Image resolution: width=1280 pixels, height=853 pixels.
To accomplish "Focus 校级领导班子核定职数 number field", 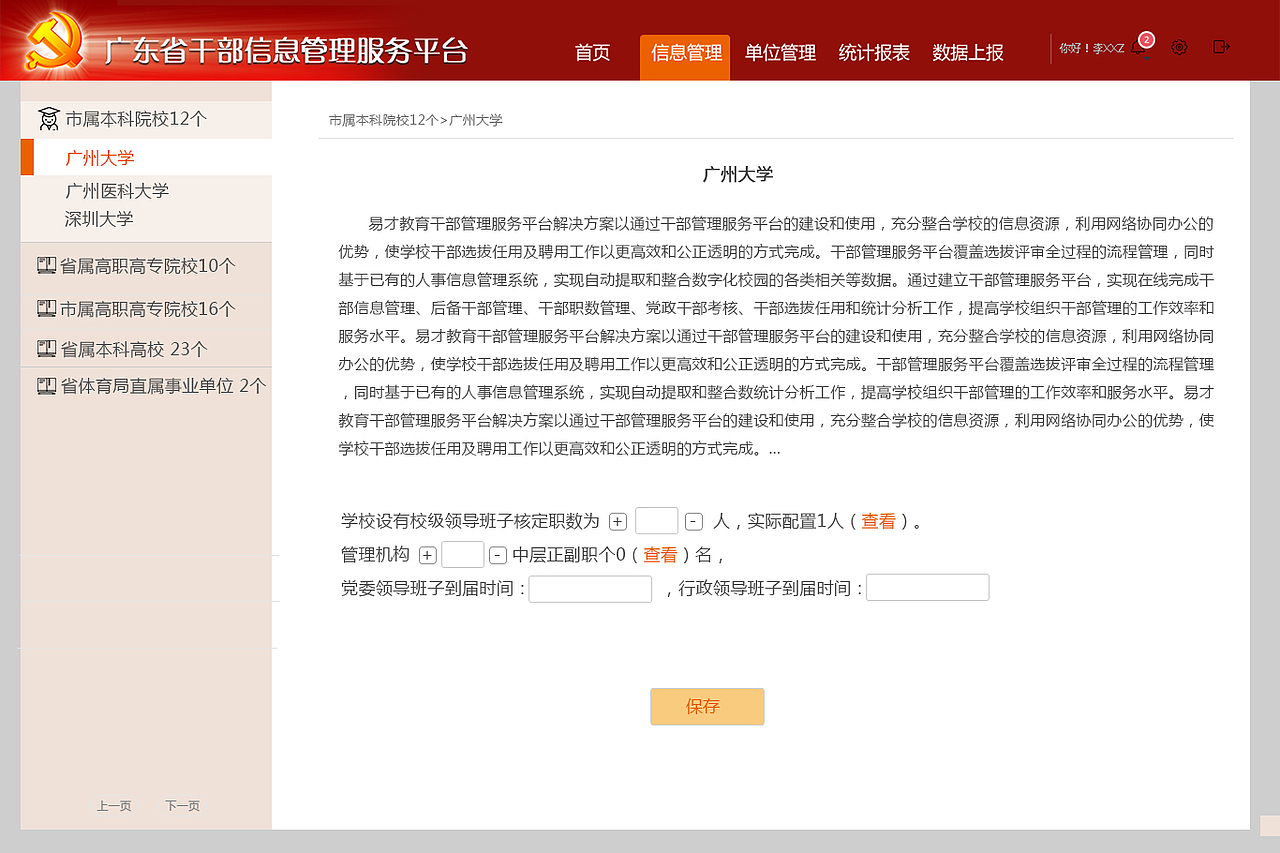I will [657, 521].
